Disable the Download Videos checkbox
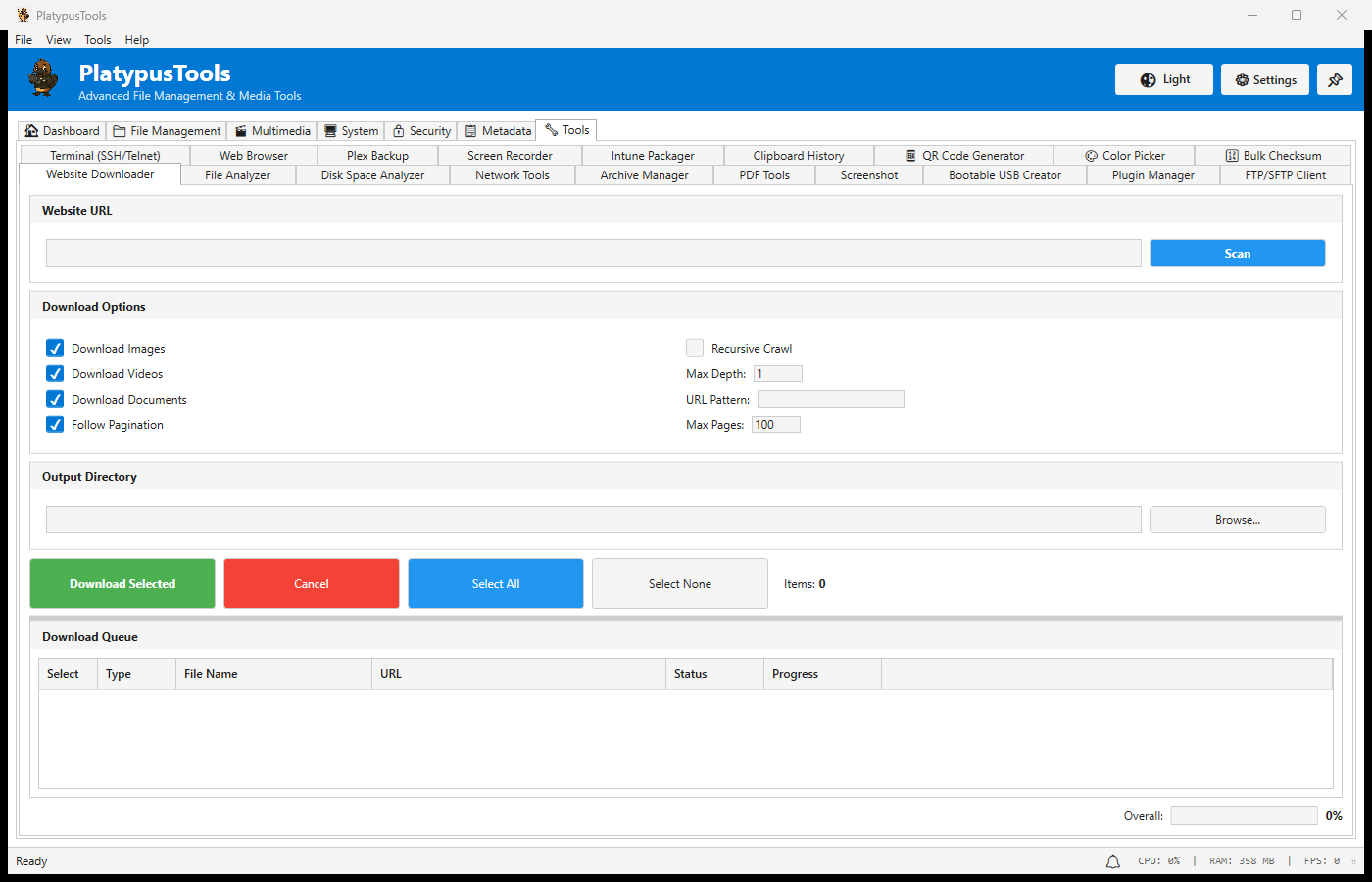This screenshot has width=1372, height=882. point(54,373)
